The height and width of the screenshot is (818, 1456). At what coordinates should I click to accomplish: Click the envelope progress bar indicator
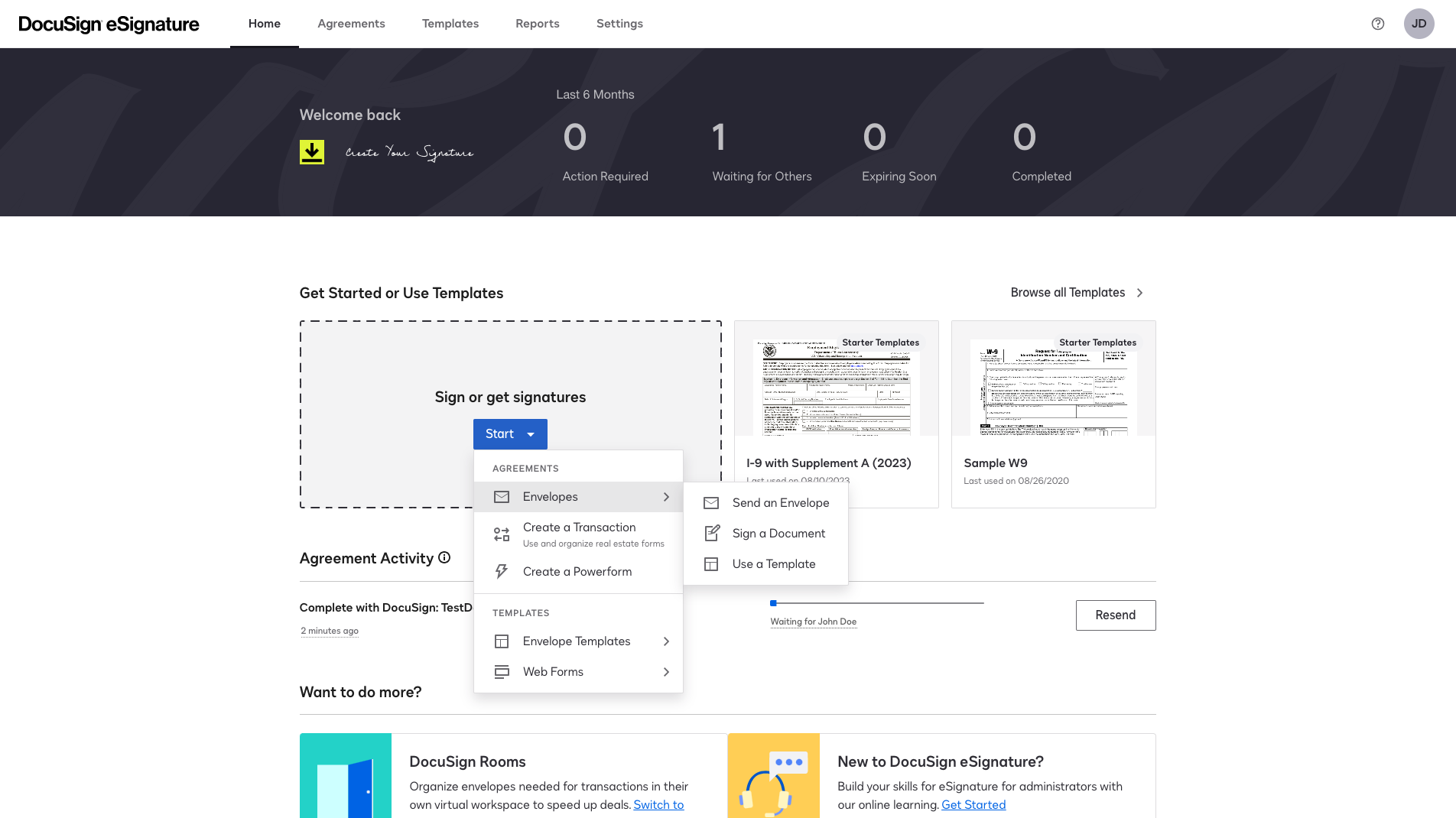click(876, 603)
